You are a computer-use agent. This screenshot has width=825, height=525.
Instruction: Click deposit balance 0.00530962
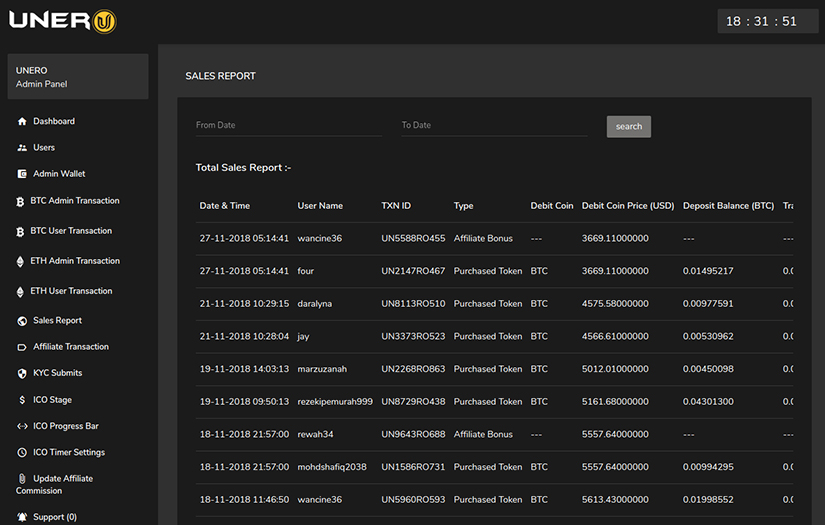point(708,336)
